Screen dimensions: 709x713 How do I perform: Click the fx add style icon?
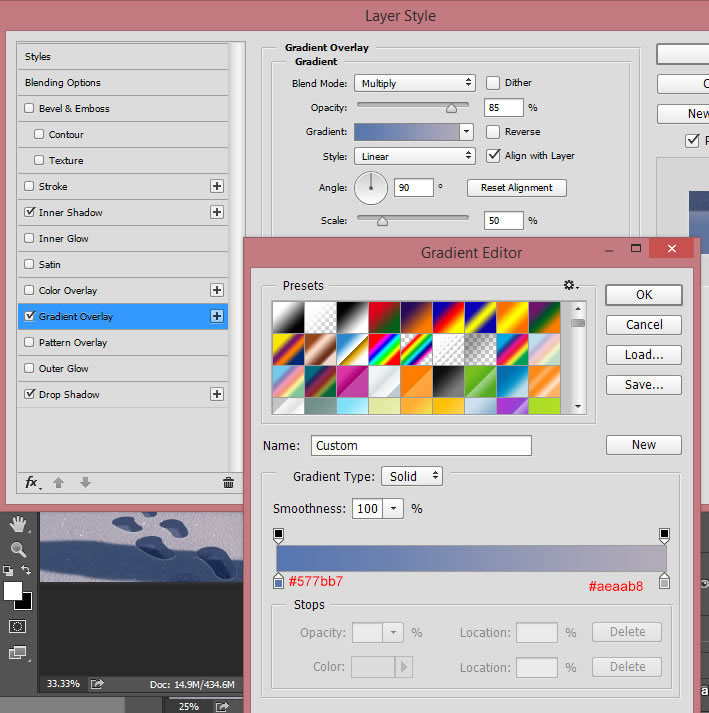coord(32,482)
